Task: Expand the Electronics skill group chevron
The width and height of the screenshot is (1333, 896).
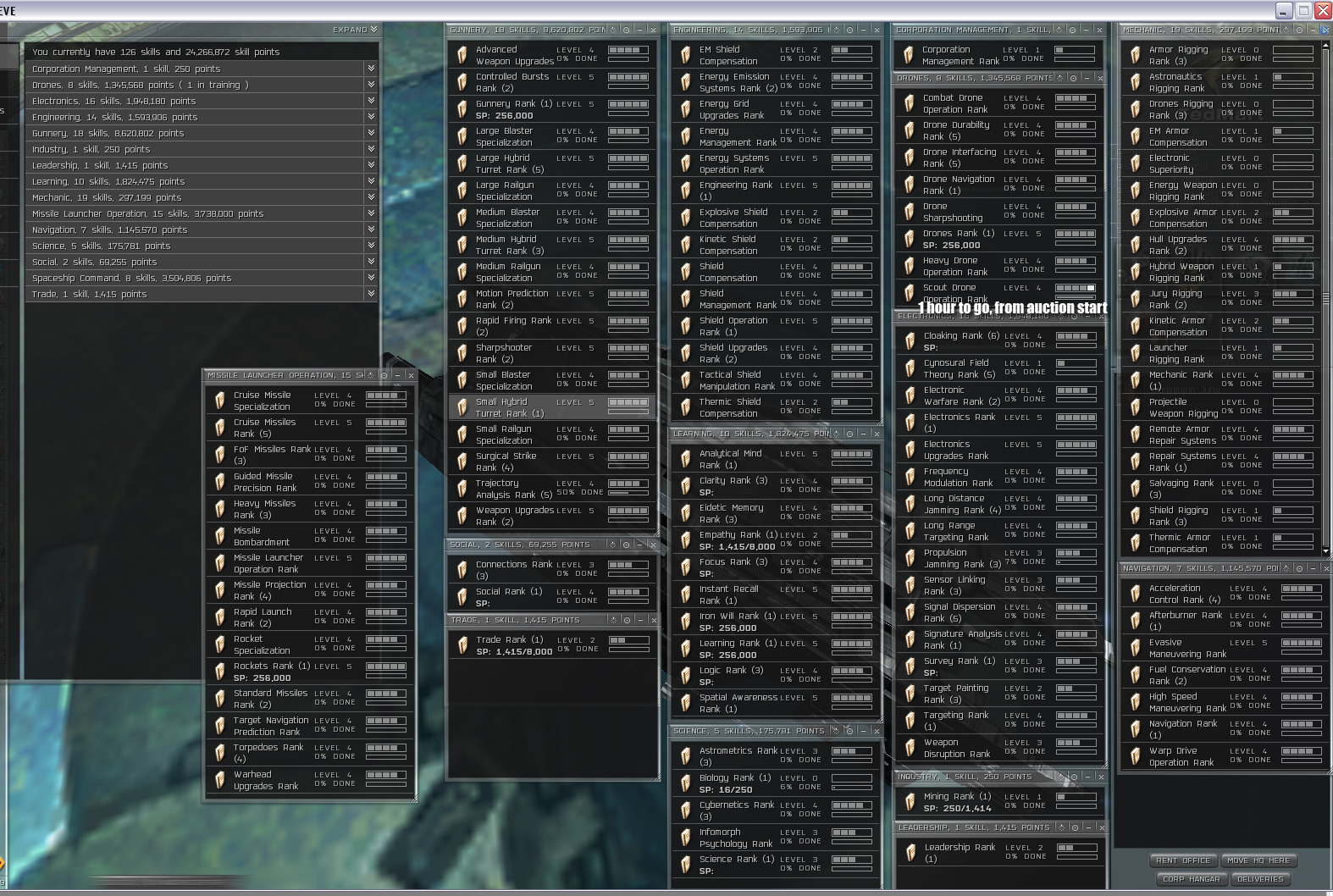Action: [371, 101]
